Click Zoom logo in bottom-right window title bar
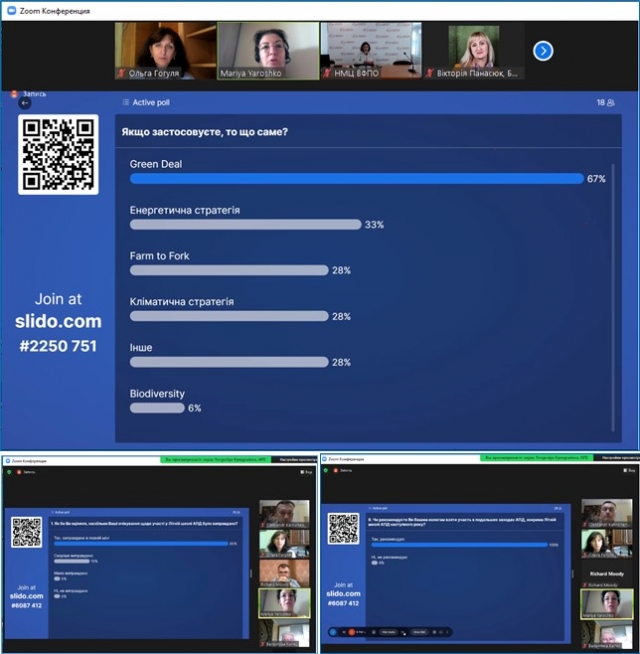Image resolution: width=640 pixels, height=654 pixels. coord(325,459)
